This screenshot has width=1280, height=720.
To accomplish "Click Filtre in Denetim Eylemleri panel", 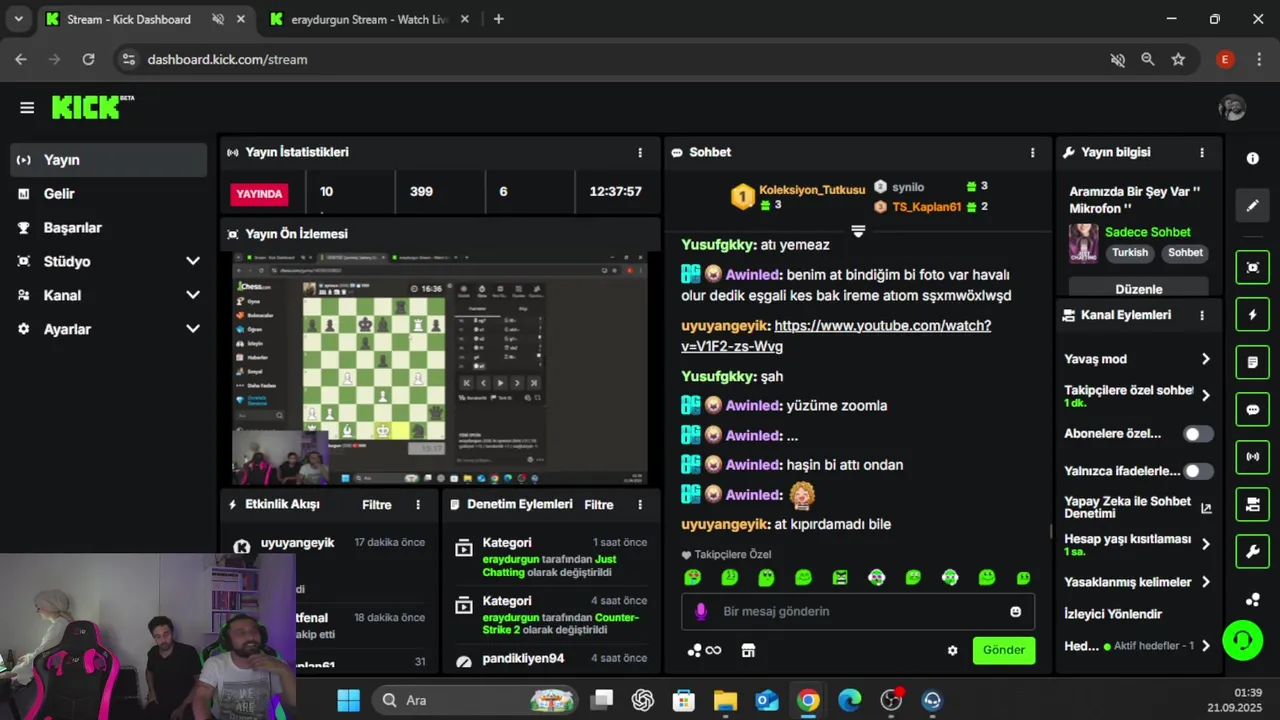I will (x=599, y=505).
